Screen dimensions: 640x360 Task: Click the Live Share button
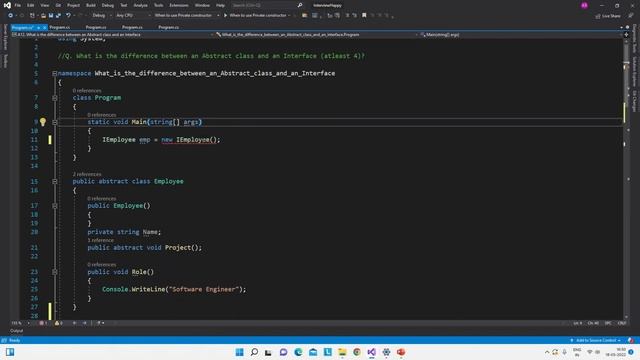coord(608,16)
